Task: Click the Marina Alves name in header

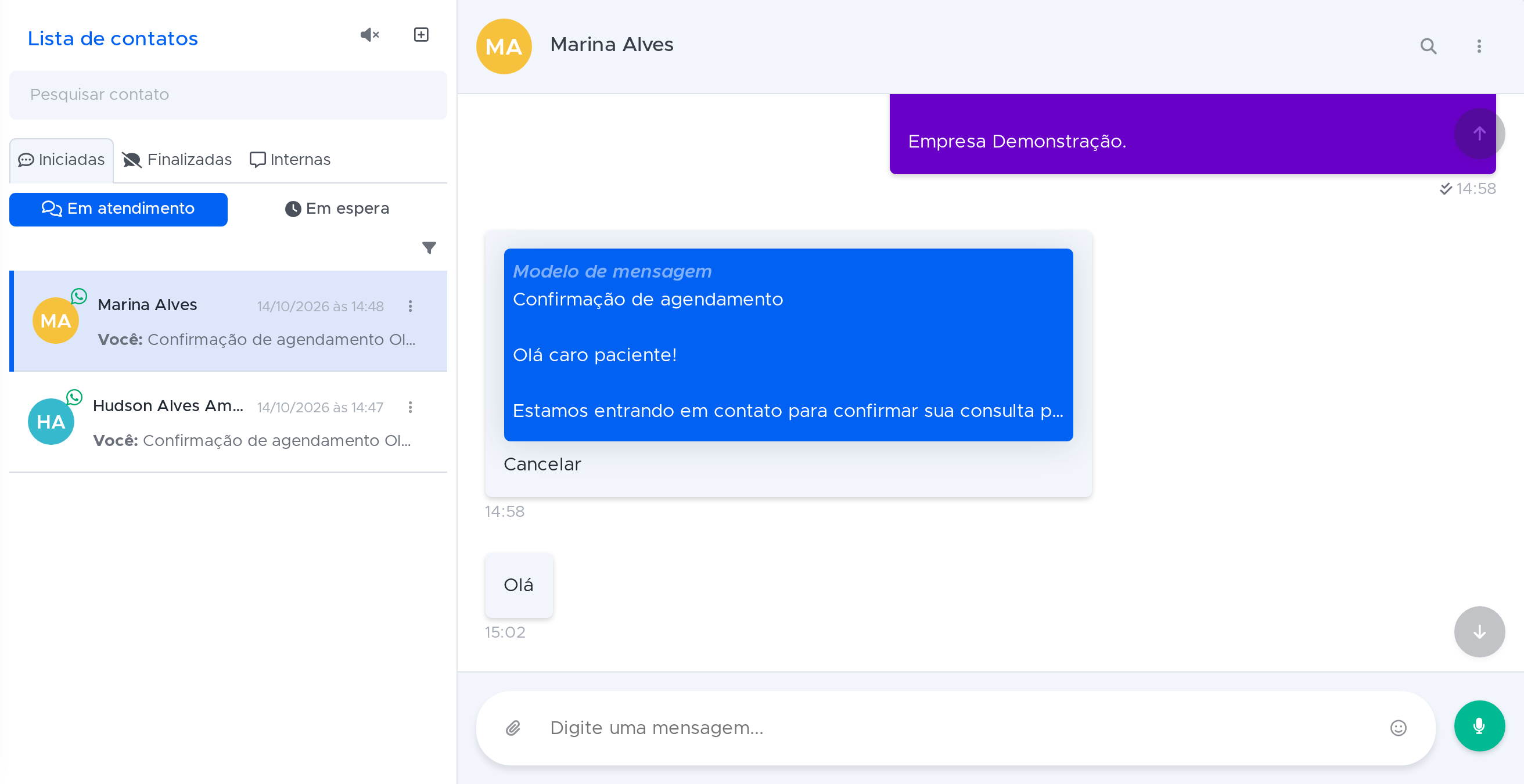Action: (612, 45)
